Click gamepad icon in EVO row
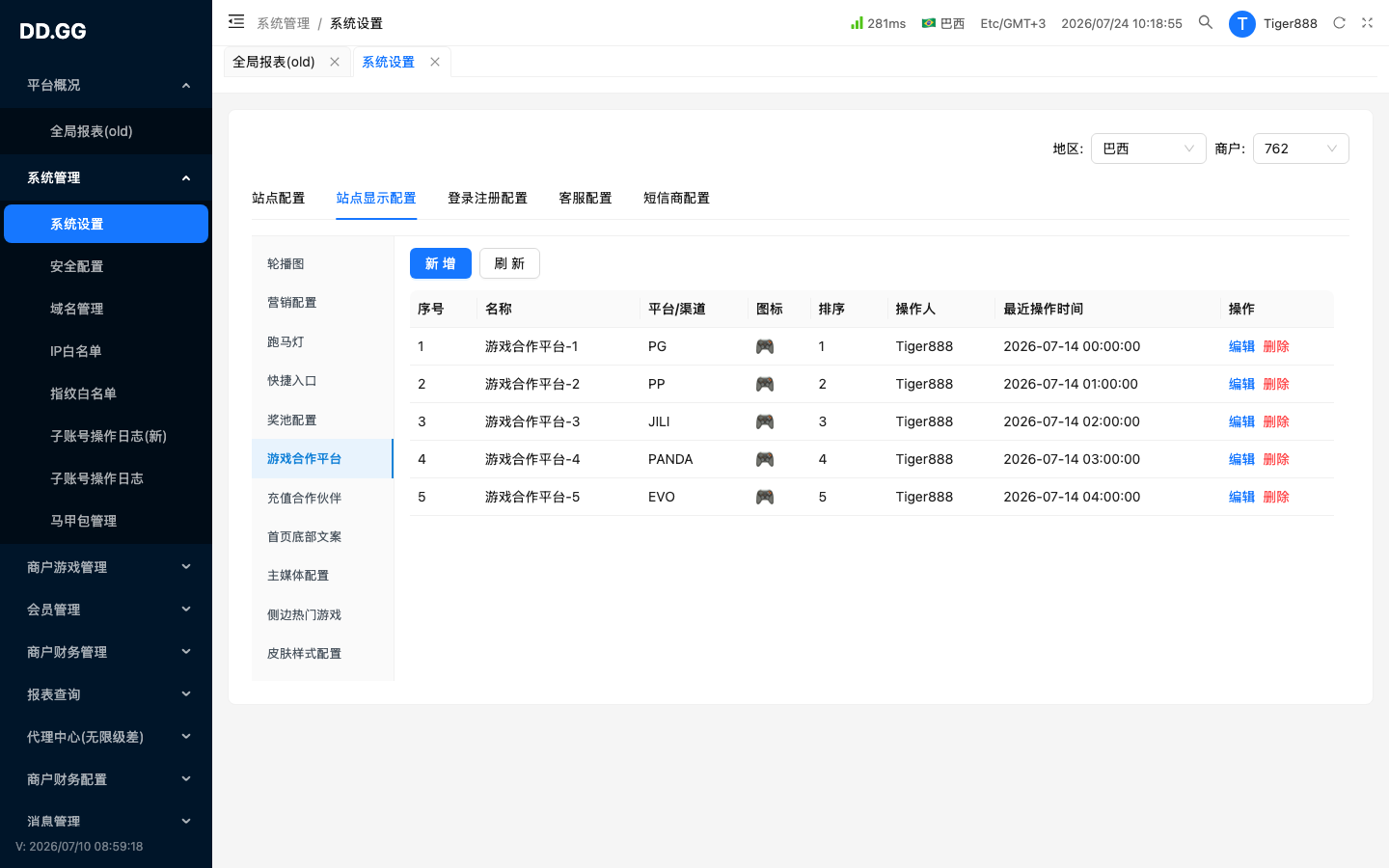Viewport: 1389px width, 868px height. [x=765, y=497]
